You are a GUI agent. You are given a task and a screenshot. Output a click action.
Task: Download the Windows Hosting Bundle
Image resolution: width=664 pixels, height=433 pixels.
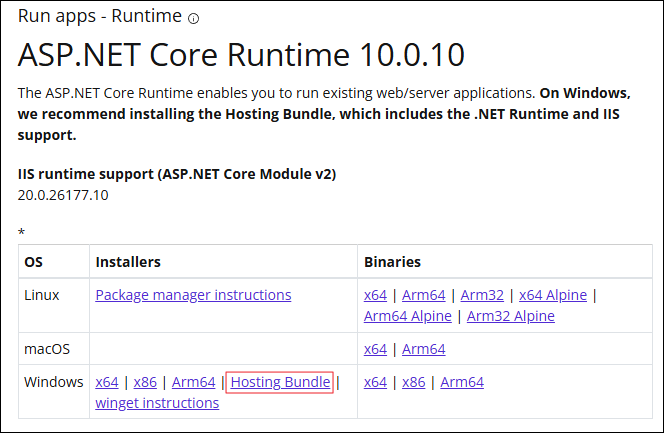tap(280, 382)
